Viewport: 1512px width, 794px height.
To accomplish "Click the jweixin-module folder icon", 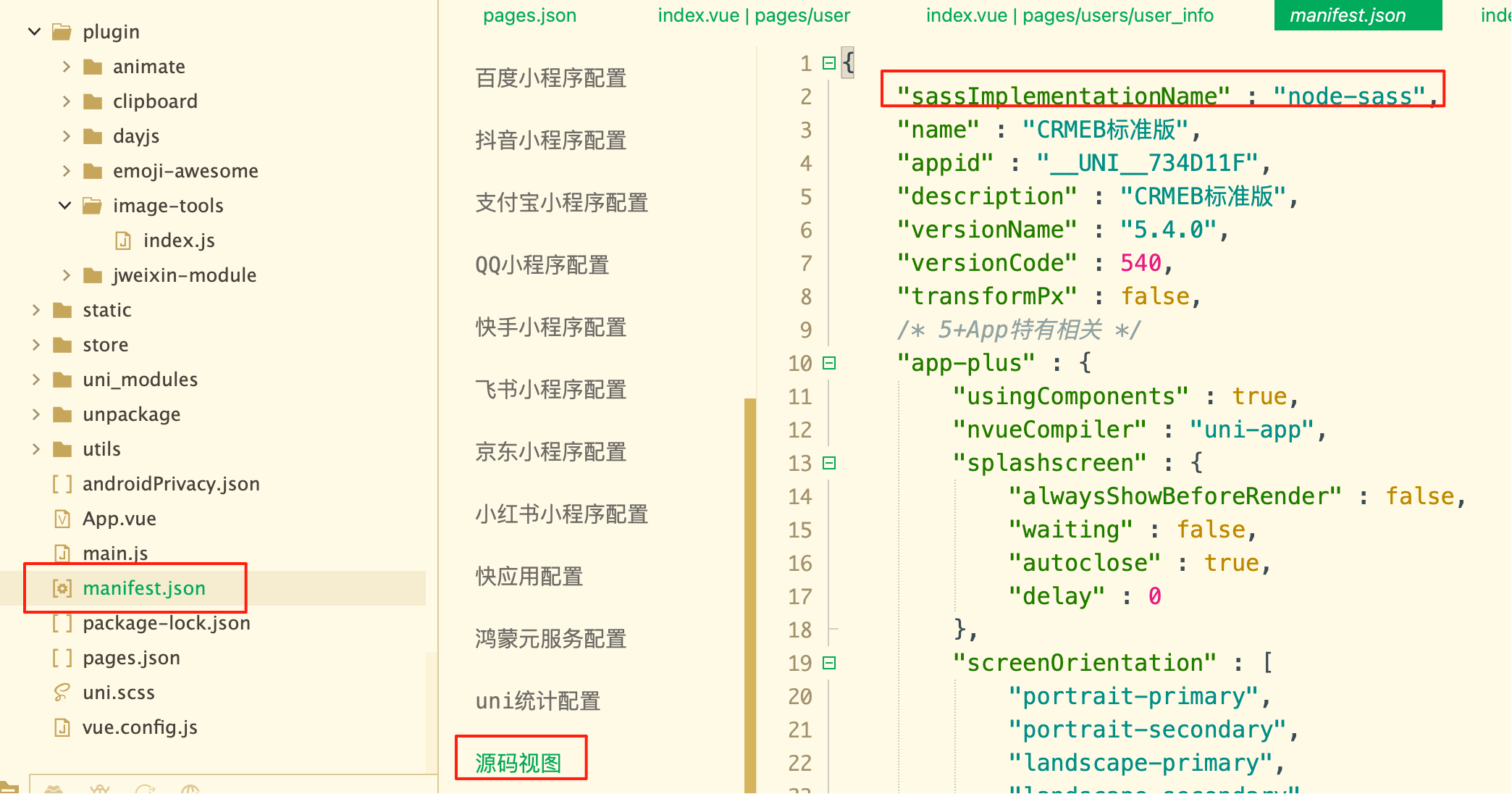I will coord(93,275).
